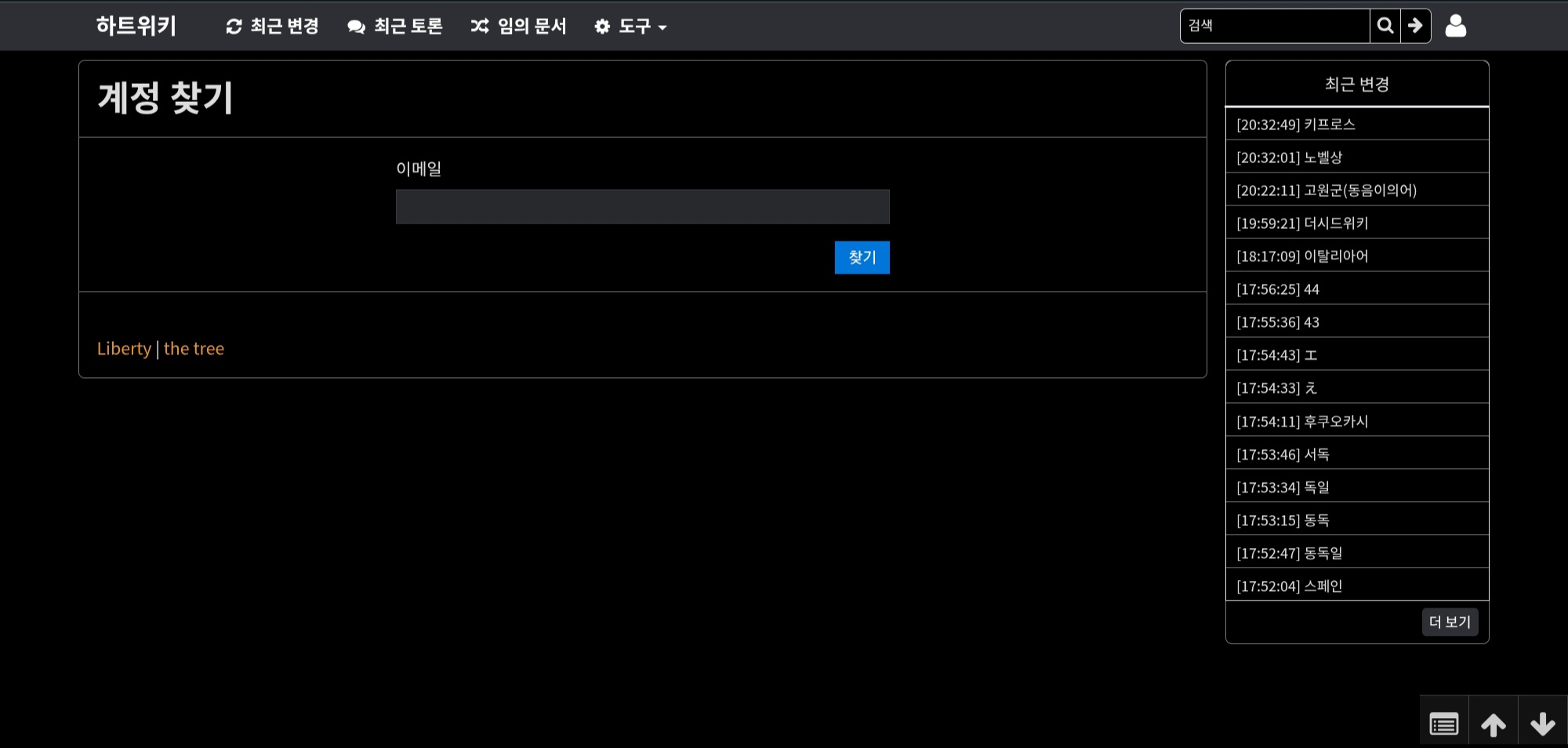This screenshot has width=1568, height=748.
Task: Open the 이탈리아어 entry
Action: 1357,256
